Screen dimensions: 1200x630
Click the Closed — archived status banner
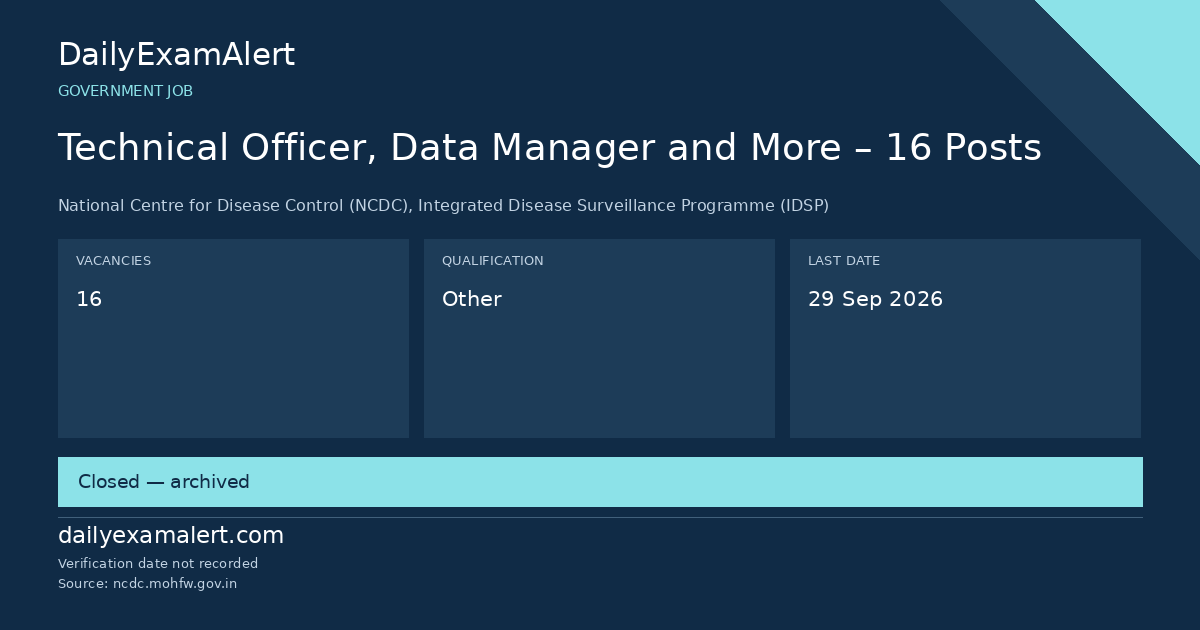(x=600, y=482)
